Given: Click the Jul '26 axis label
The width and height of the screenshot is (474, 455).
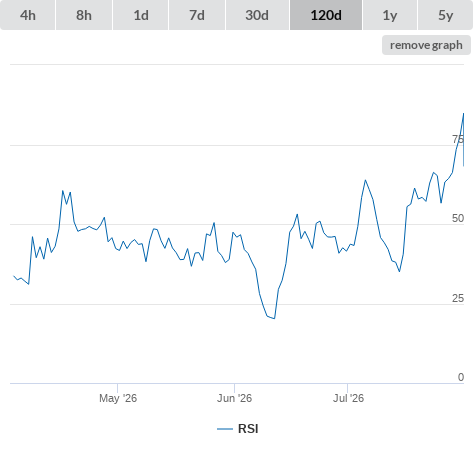Looking at the screenshot, I should click(x=348, y=398).
